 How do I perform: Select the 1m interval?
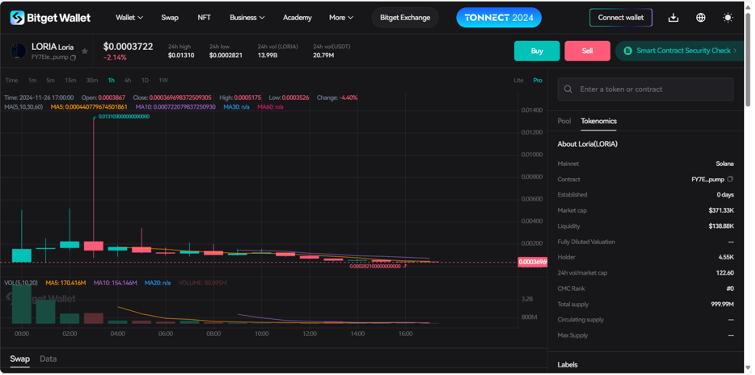click(32, 80)
